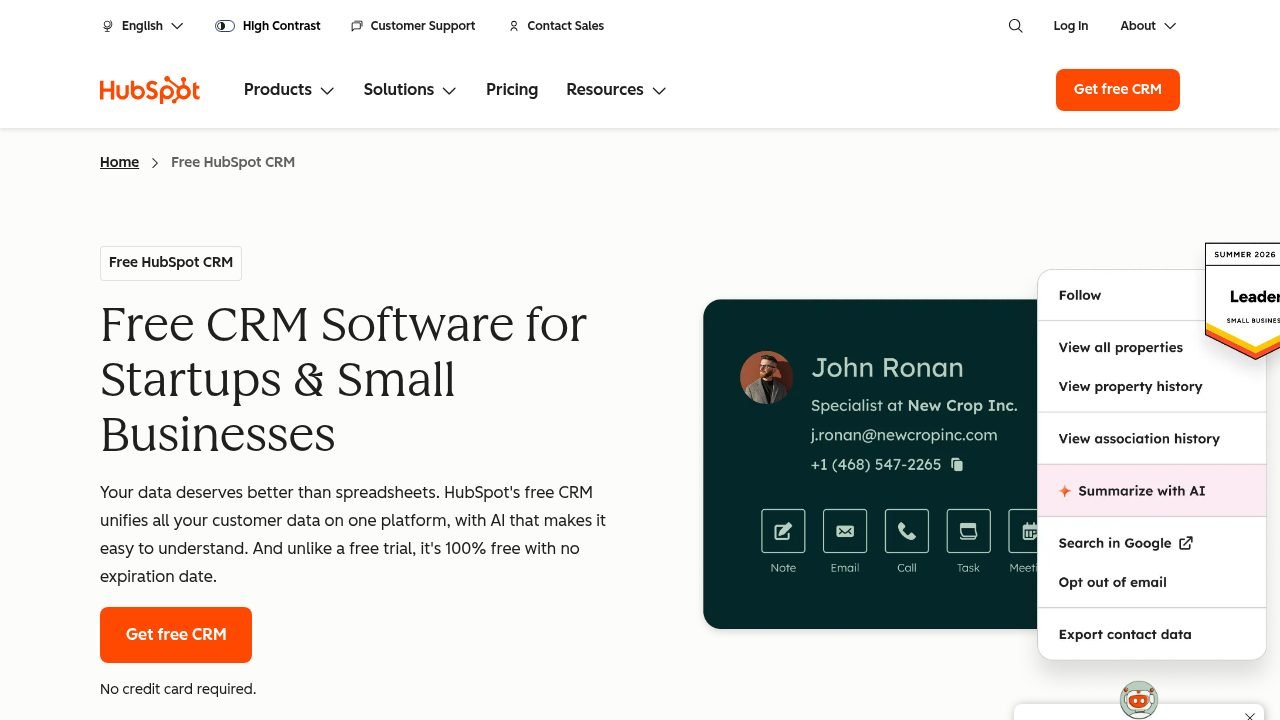The image size is (1280, 720).
Task: Go to Home breadcrumb link
Action: pos(119,162)
